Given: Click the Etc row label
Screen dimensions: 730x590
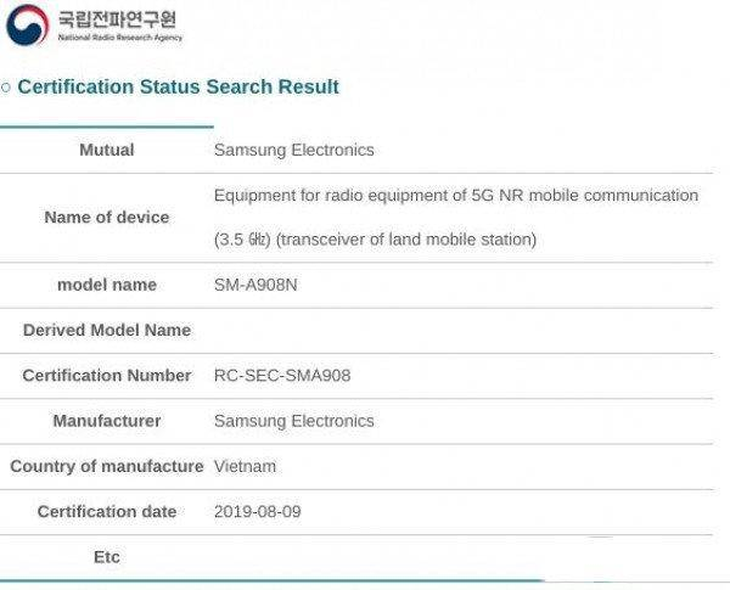Looking at the screenshot, I should pyautogui.click(x=107, y=557).
